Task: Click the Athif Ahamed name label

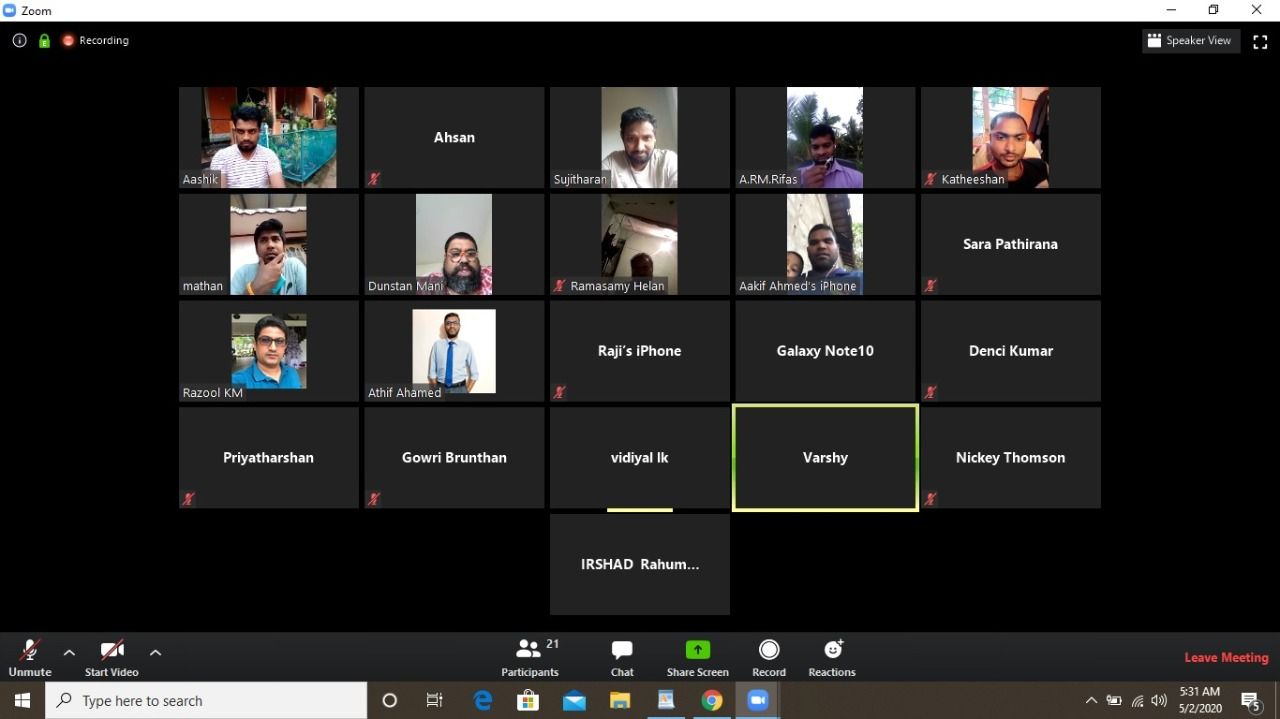Action: coord(404,393)
